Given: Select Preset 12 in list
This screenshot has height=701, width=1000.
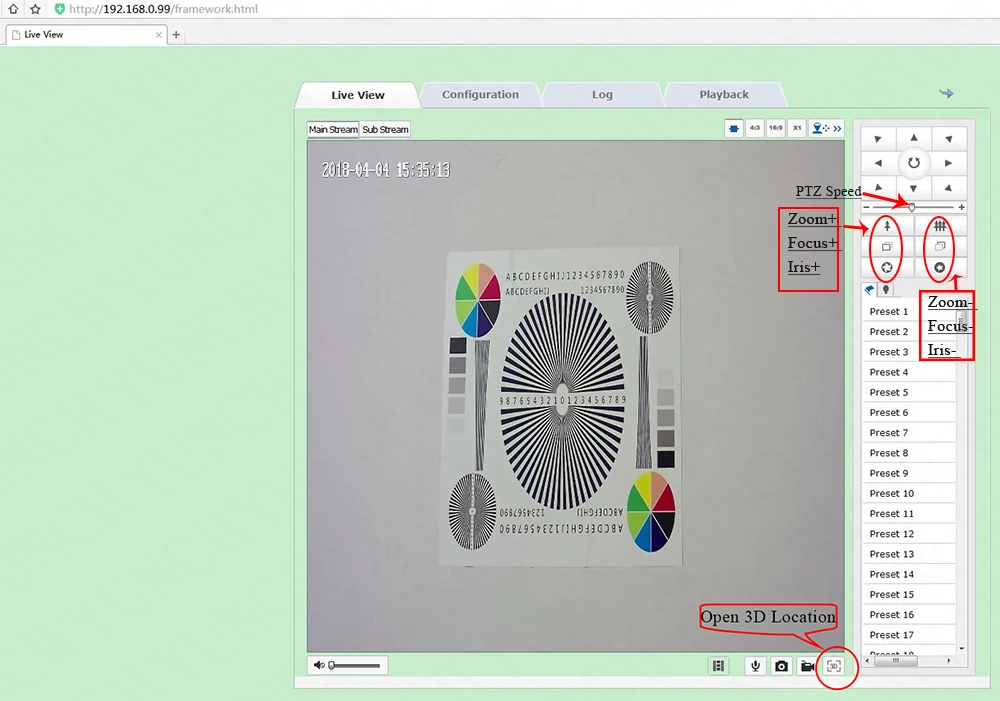Looking at the screenshot, I should pyautogui.click(x=909, y=534).
